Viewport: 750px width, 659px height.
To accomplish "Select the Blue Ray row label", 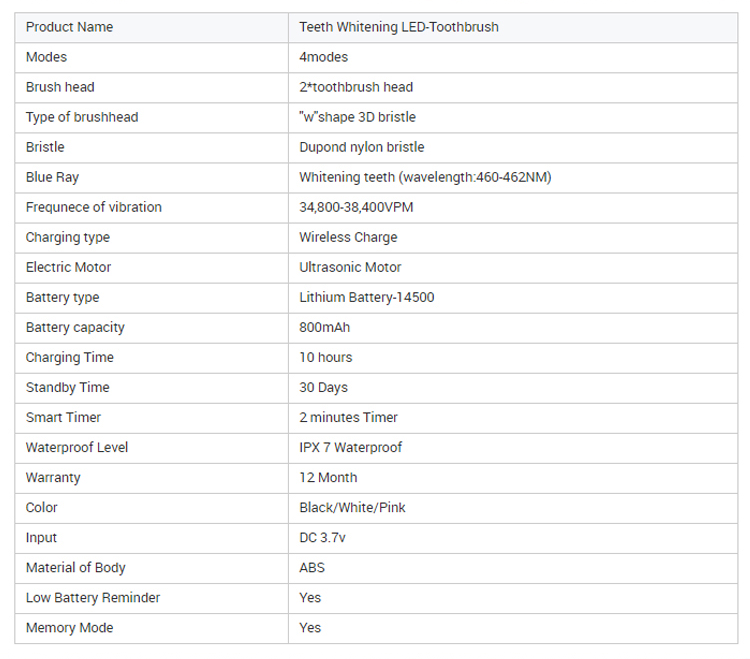I will (52, 177).
